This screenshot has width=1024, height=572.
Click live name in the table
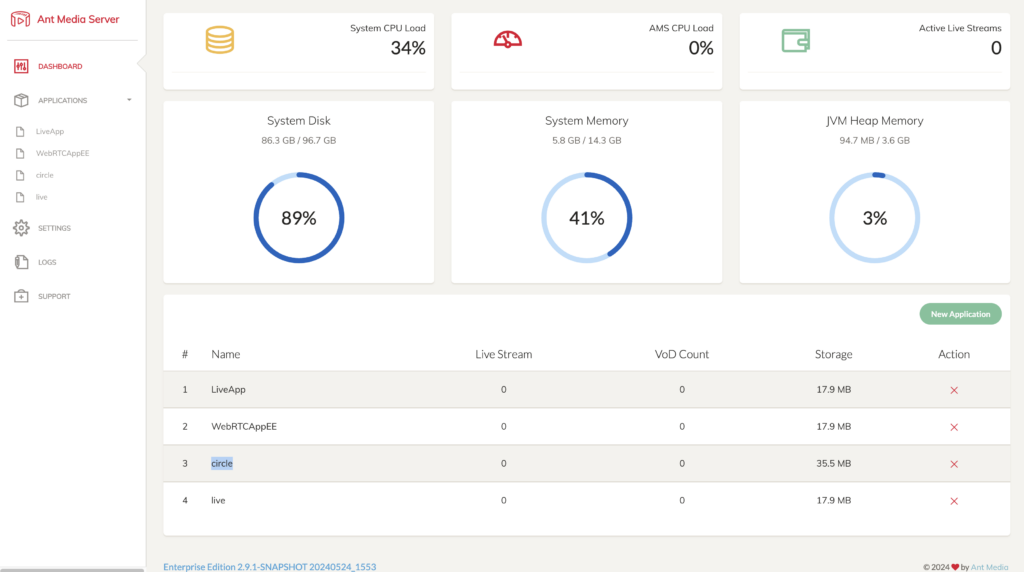[218, 500]
